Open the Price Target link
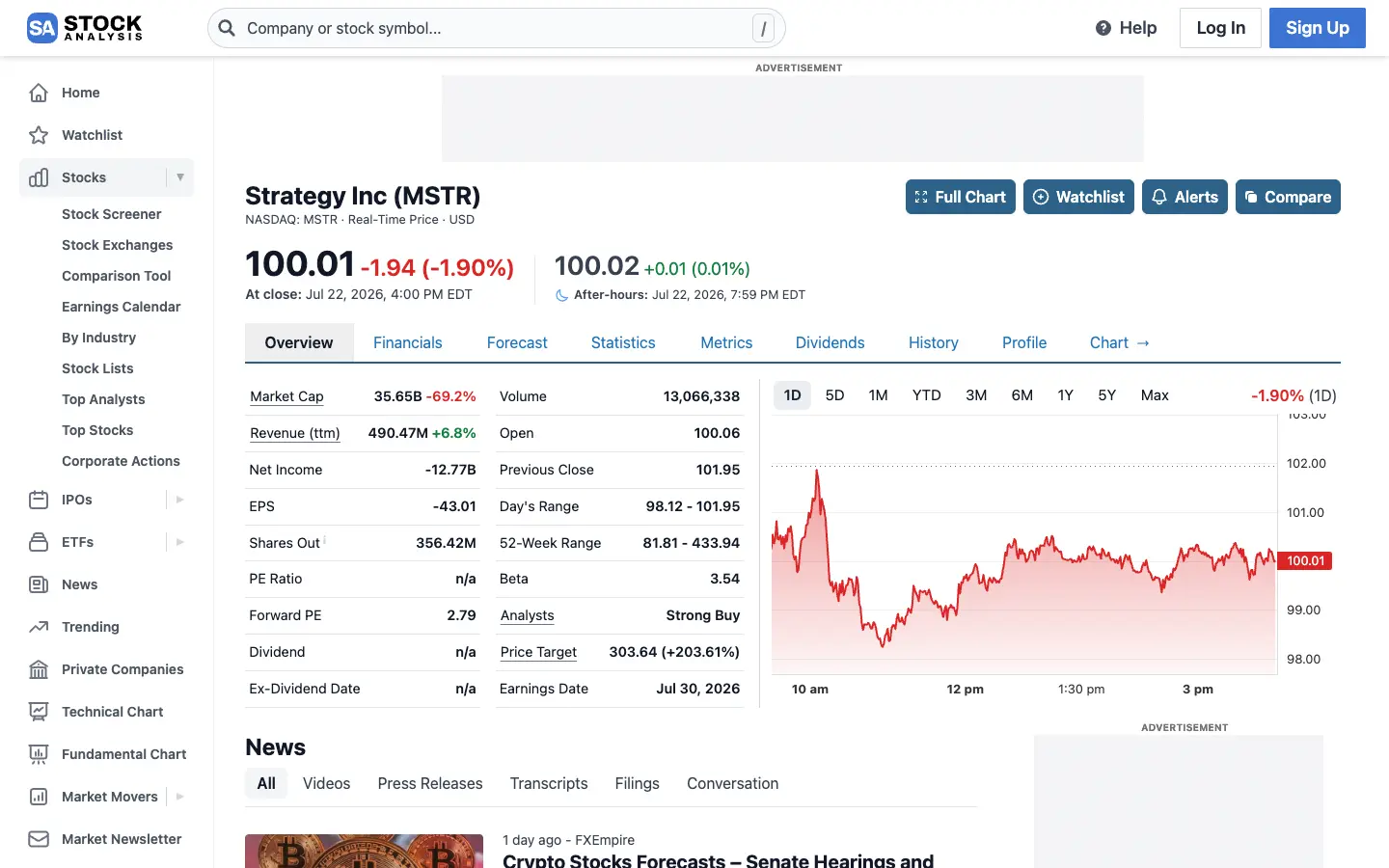The image size is (1389, 868). (x=538, y=652)
